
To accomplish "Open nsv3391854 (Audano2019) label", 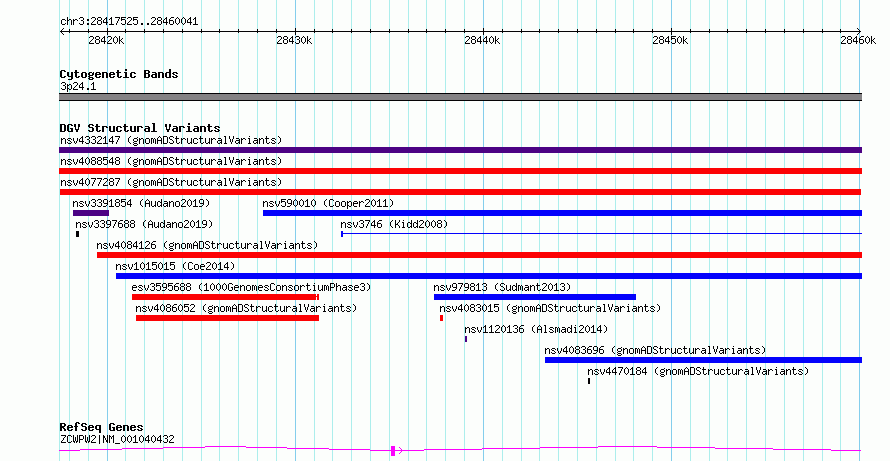I will (x=141, y=203).
